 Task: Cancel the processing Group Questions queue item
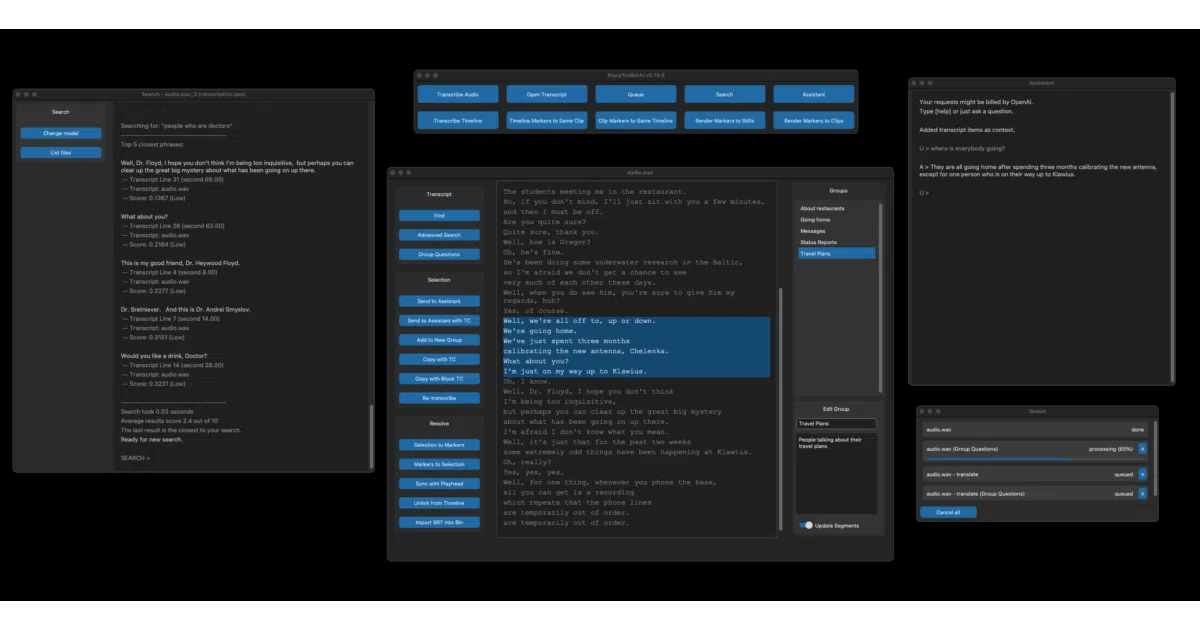point(1143,449)
